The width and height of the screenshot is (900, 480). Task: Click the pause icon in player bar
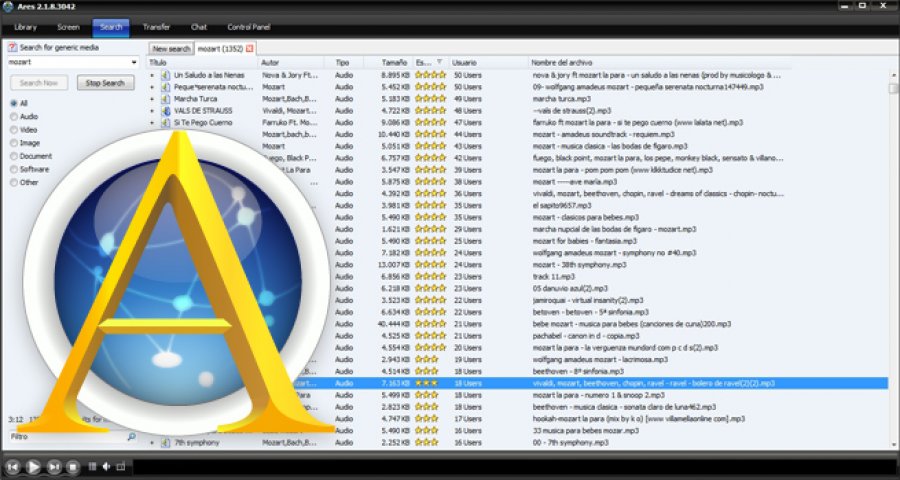coord(92,467)
